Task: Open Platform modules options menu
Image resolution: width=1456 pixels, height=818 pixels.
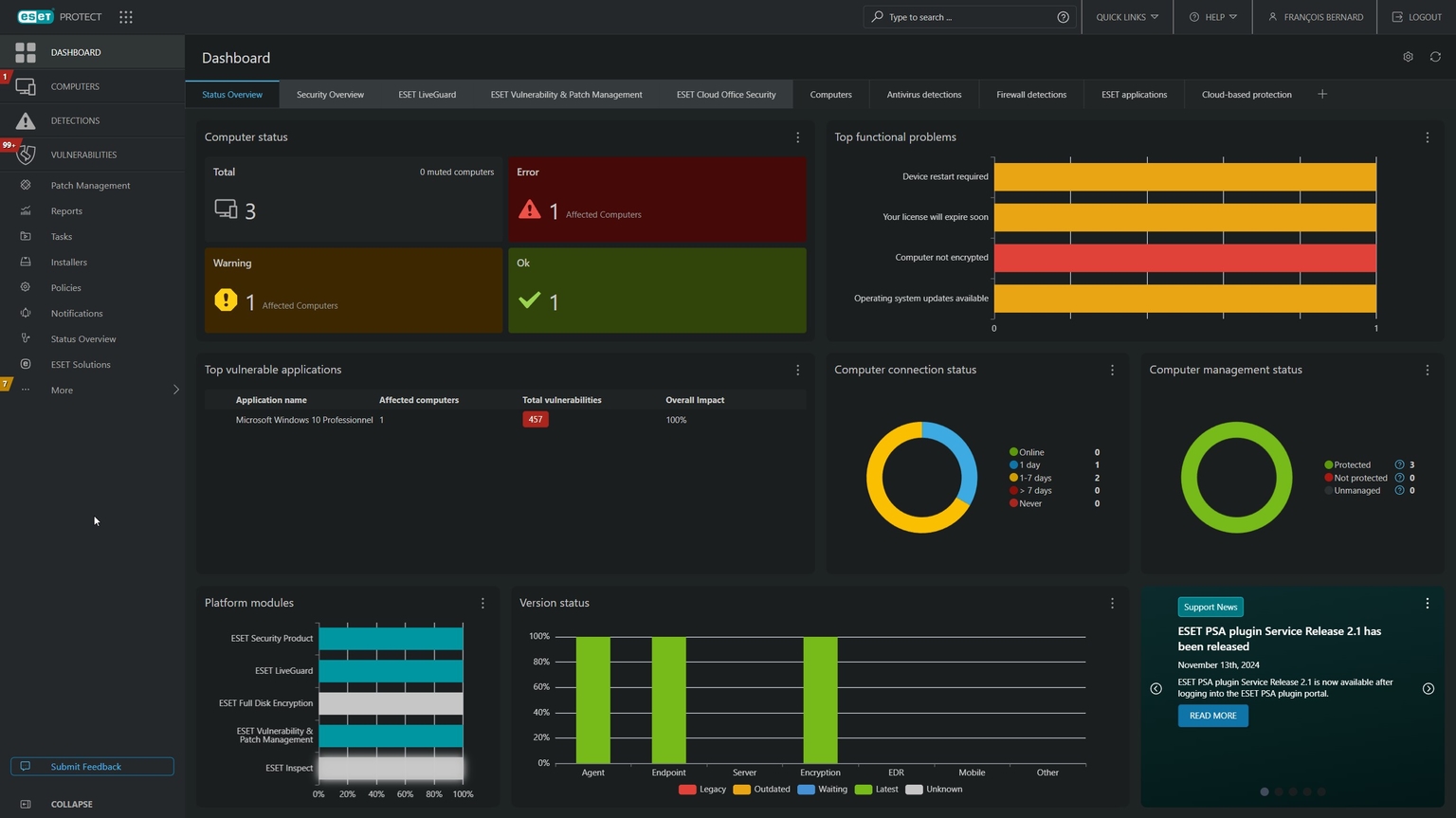Action: point(482,604)
